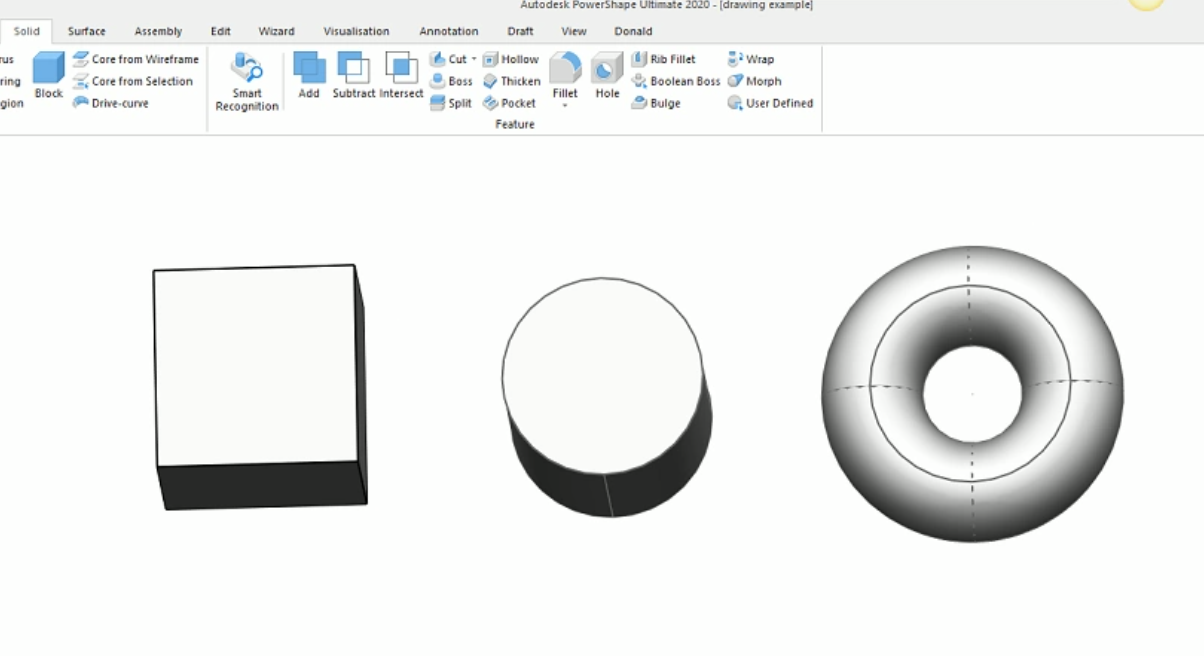Click the Rib Fillet icon
The width and height of the screenshot is (1204, 656).
[668, 59]
